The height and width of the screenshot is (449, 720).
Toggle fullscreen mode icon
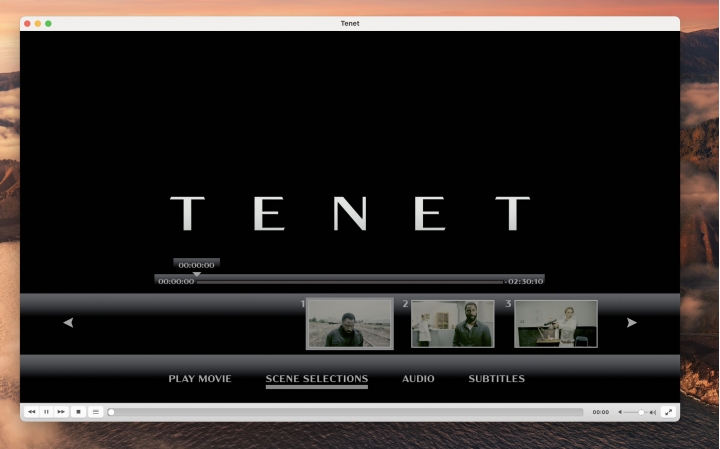coord(669,412)
